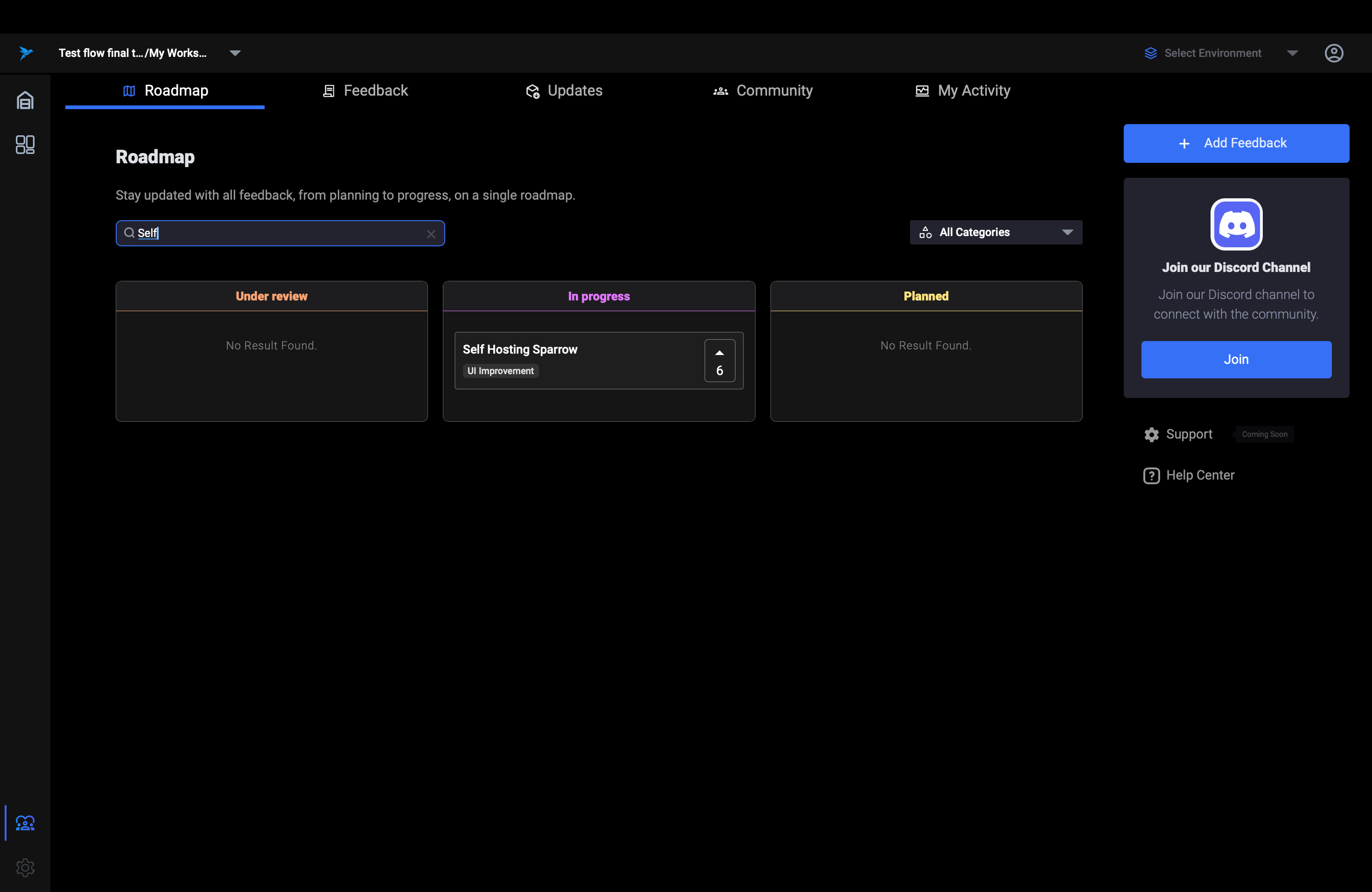Open the Community people icon in sidebar
This screenshot has width=1372, height=892.
click(25, 823)
